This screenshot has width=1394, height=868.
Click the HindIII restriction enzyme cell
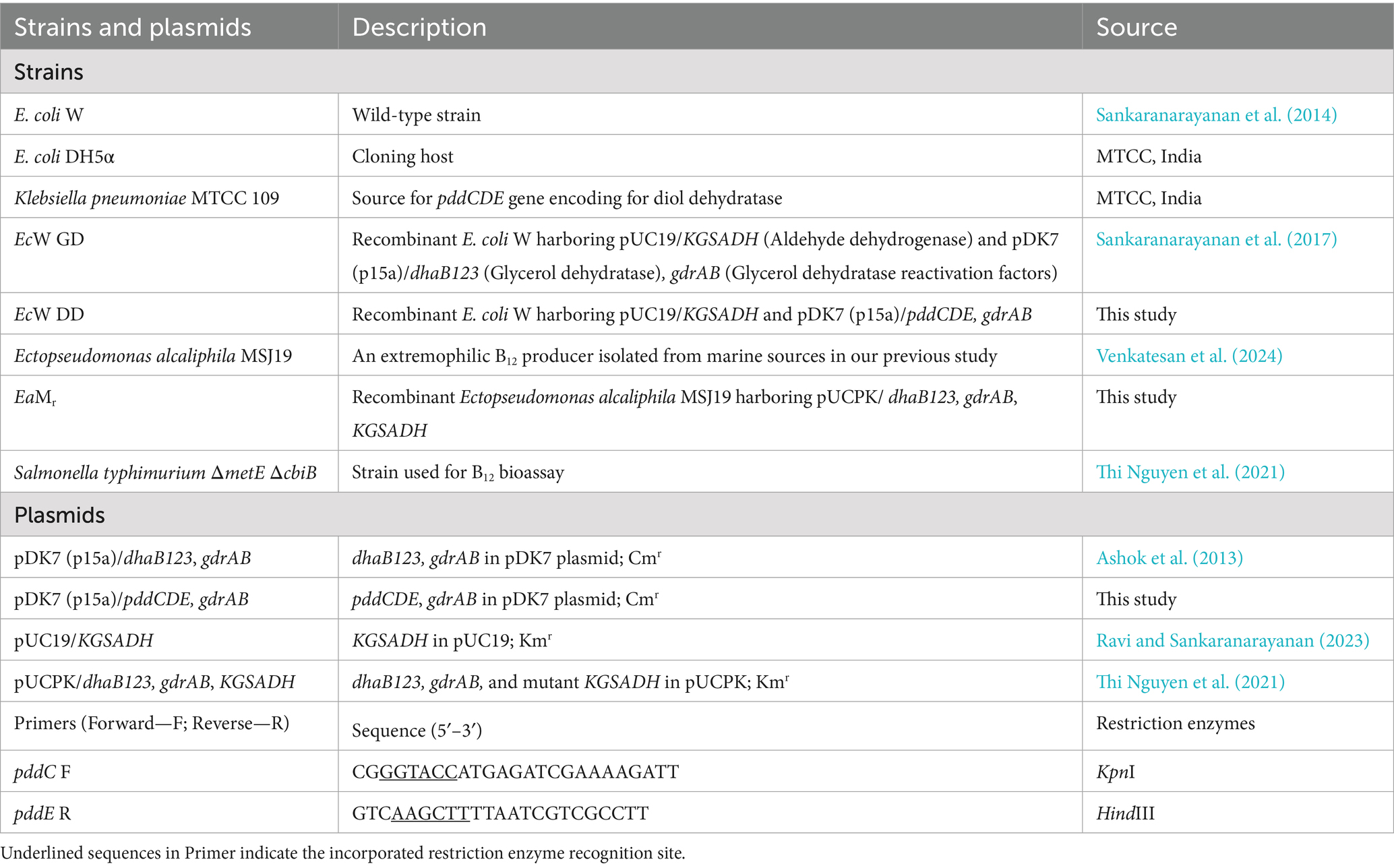[1125, 813]
